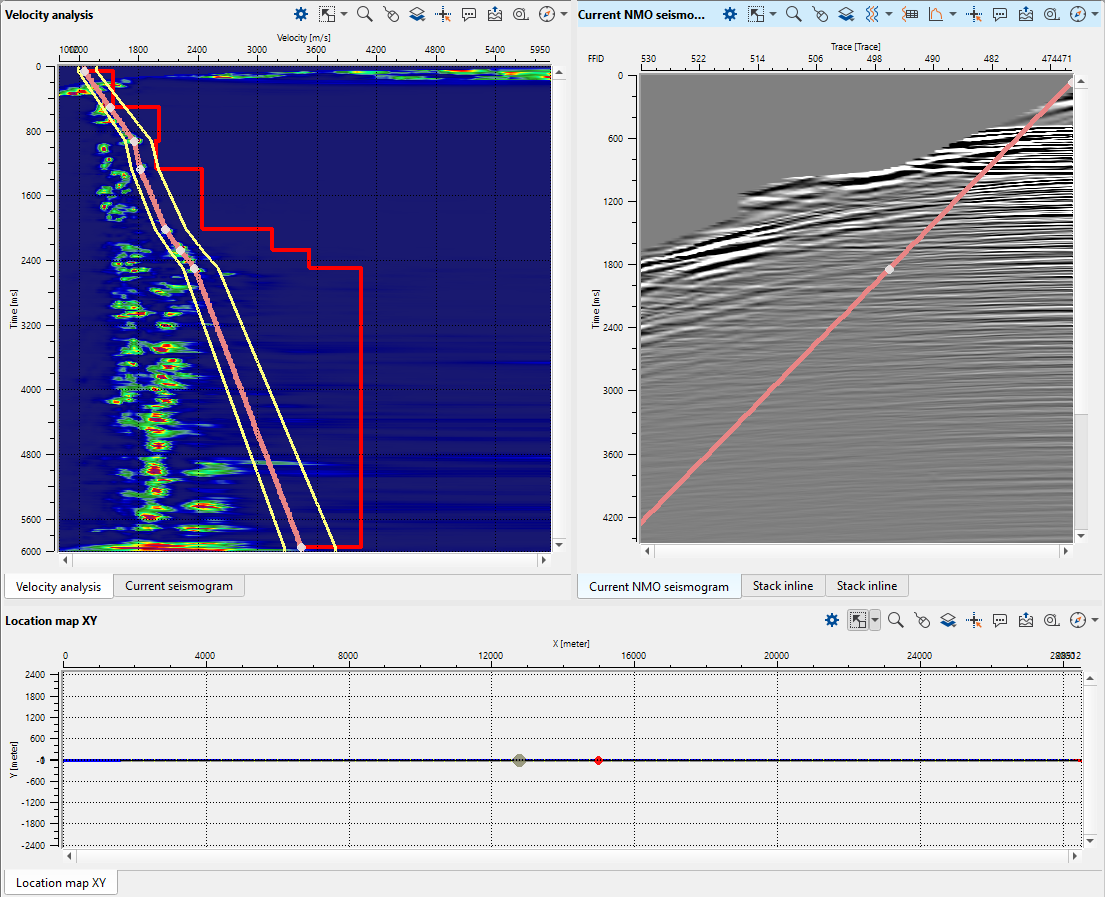Click tape measure icon in Velocity analysis toolbar
The height and width of the screenshot is (897, 1105).
coord(521,14)
